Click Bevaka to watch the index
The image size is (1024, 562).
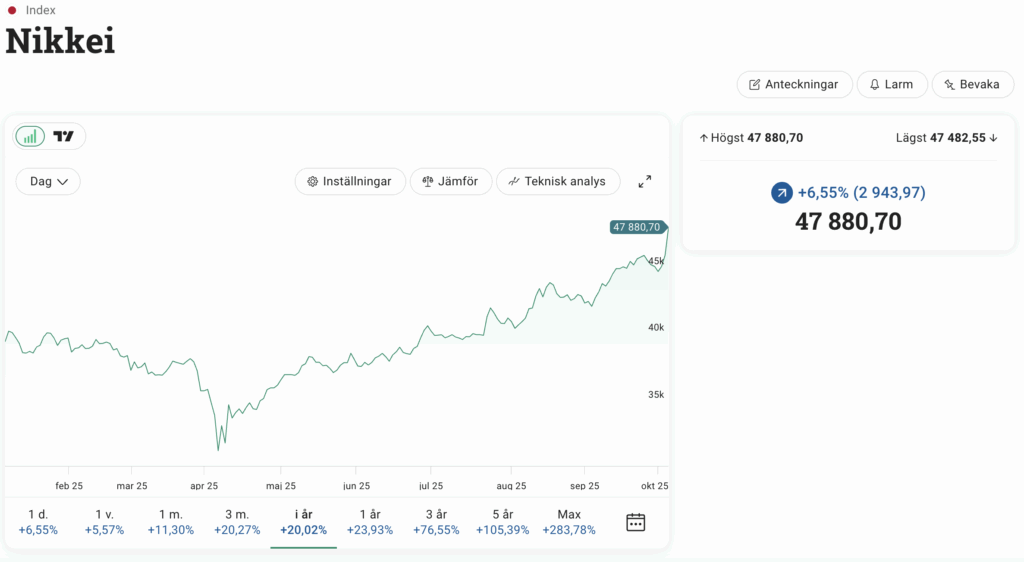point(972,84)
